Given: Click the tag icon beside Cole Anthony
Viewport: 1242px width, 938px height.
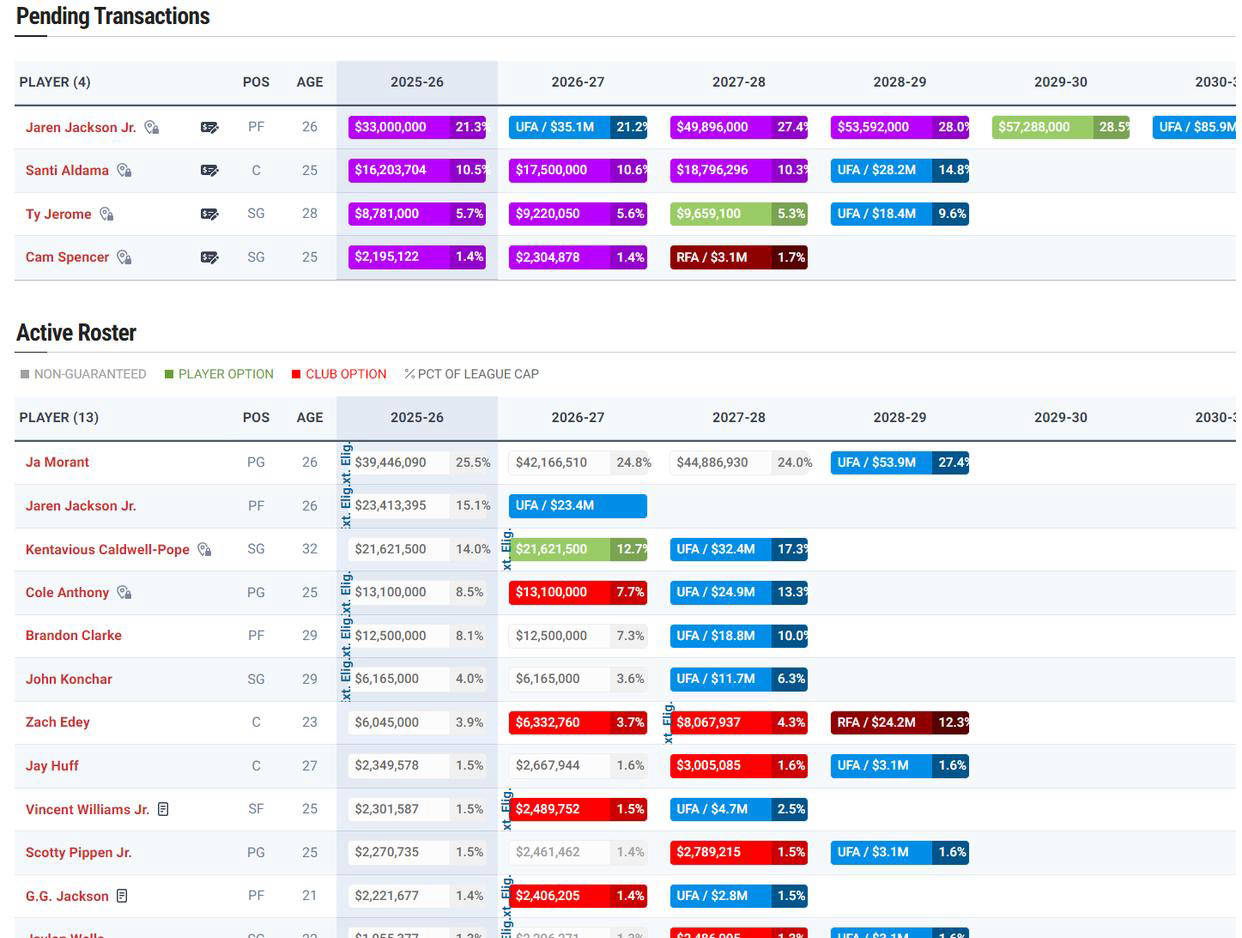Looking at the screenshot, I should [124, 592].
